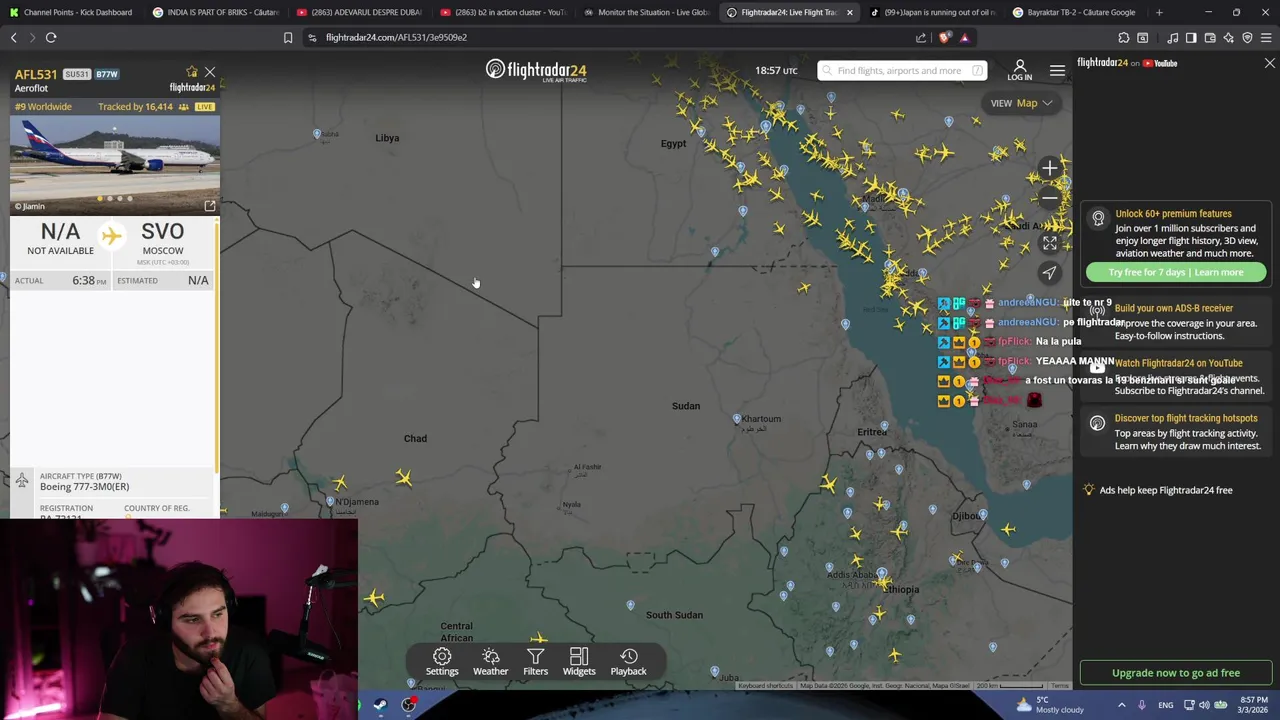Image resolution: width=1280 pixels, height=720 pixels.
Task: Open the aircraft photo in new window
Action: [210, 206]
